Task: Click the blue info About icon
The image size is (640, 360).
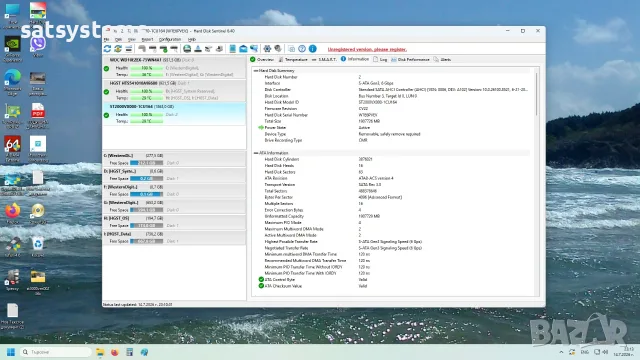Action: (x=313, y=49)
